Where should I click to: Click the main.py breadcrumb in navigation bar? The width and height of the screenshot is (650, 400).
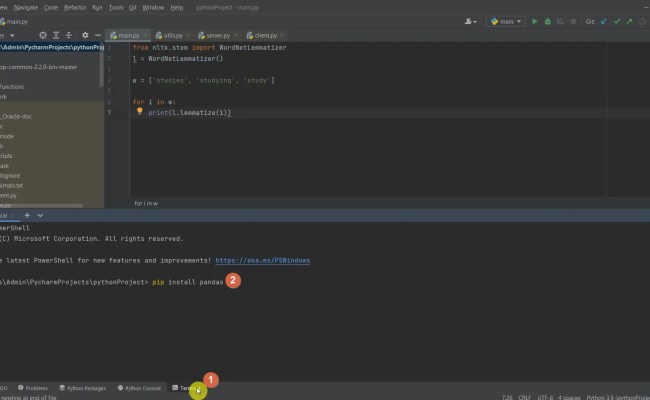(14, 22)
